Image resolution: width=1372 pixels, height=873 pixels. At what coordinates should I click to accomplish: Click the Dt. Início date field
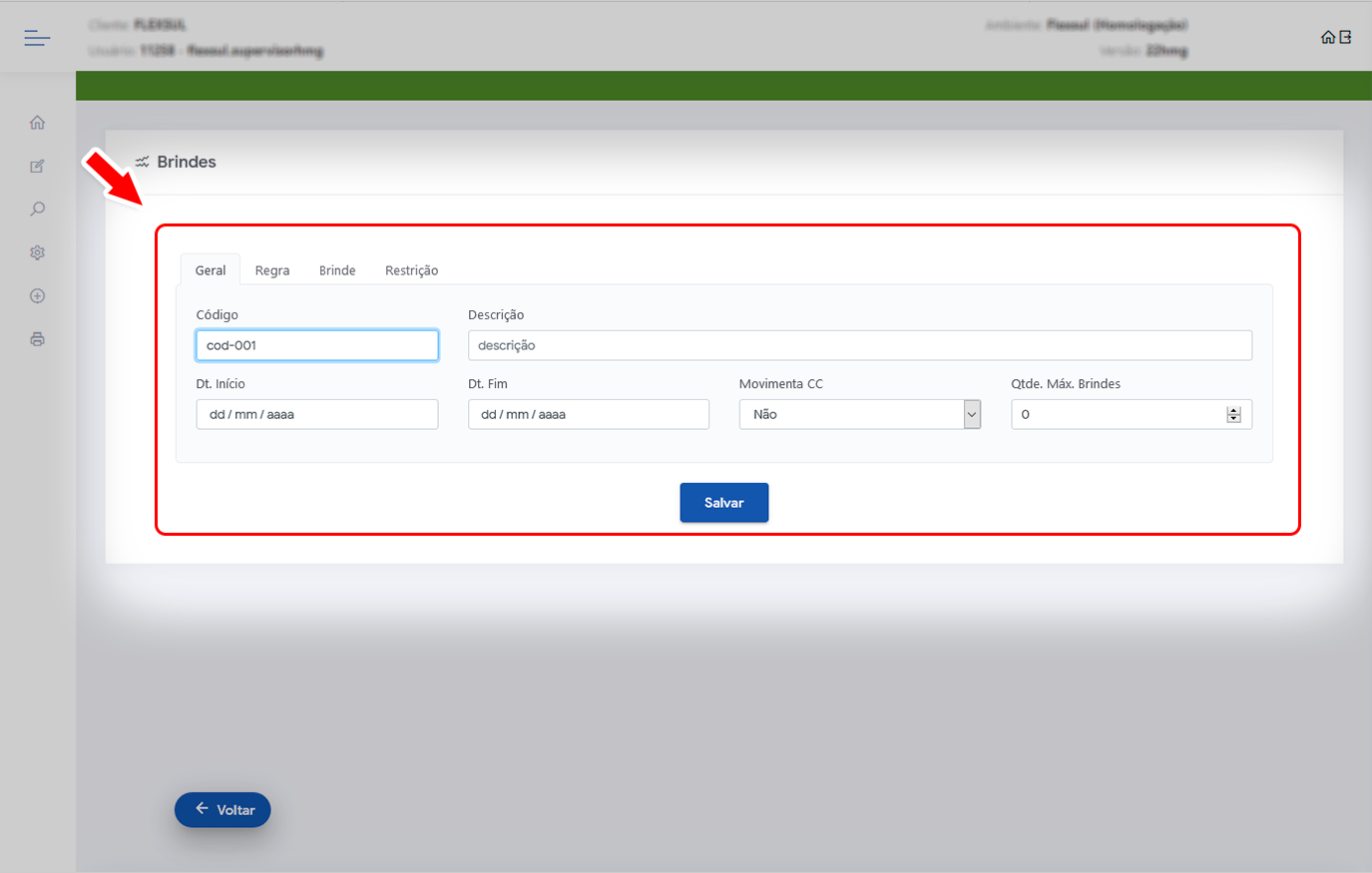(x=316, y=414)
